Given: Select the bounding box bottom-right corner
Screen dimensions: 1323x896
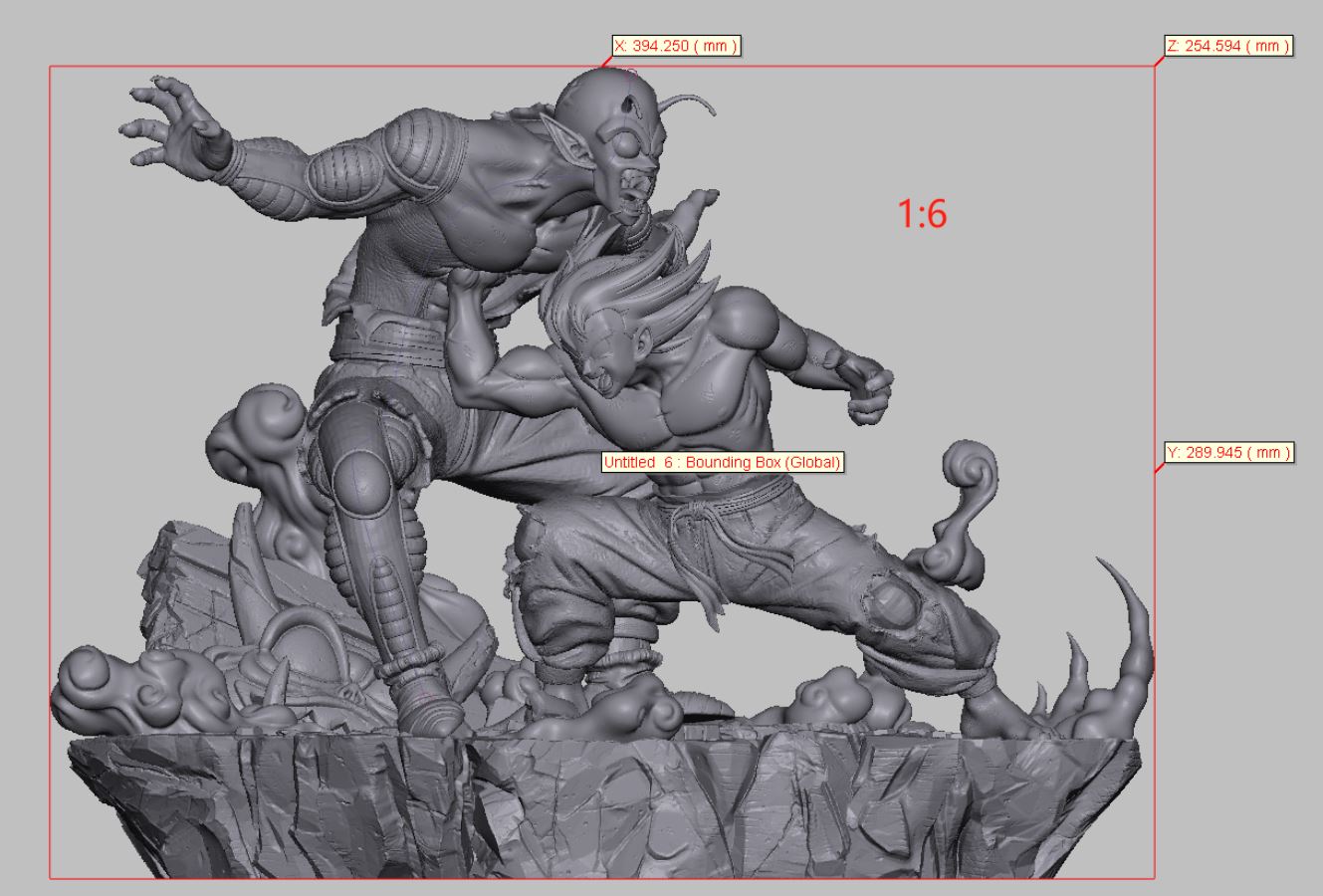Looking at the screenshot, I should (1154, 878).
